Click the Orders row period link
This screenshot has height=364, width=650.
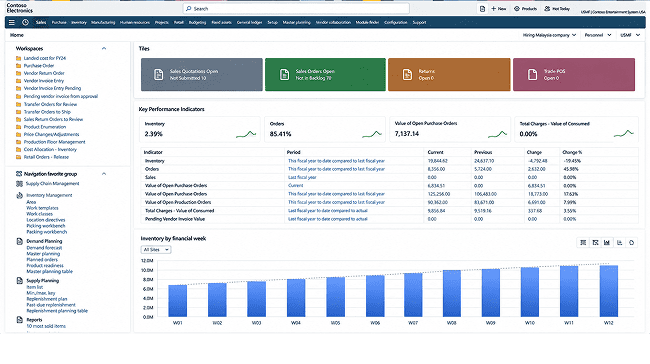336,169
